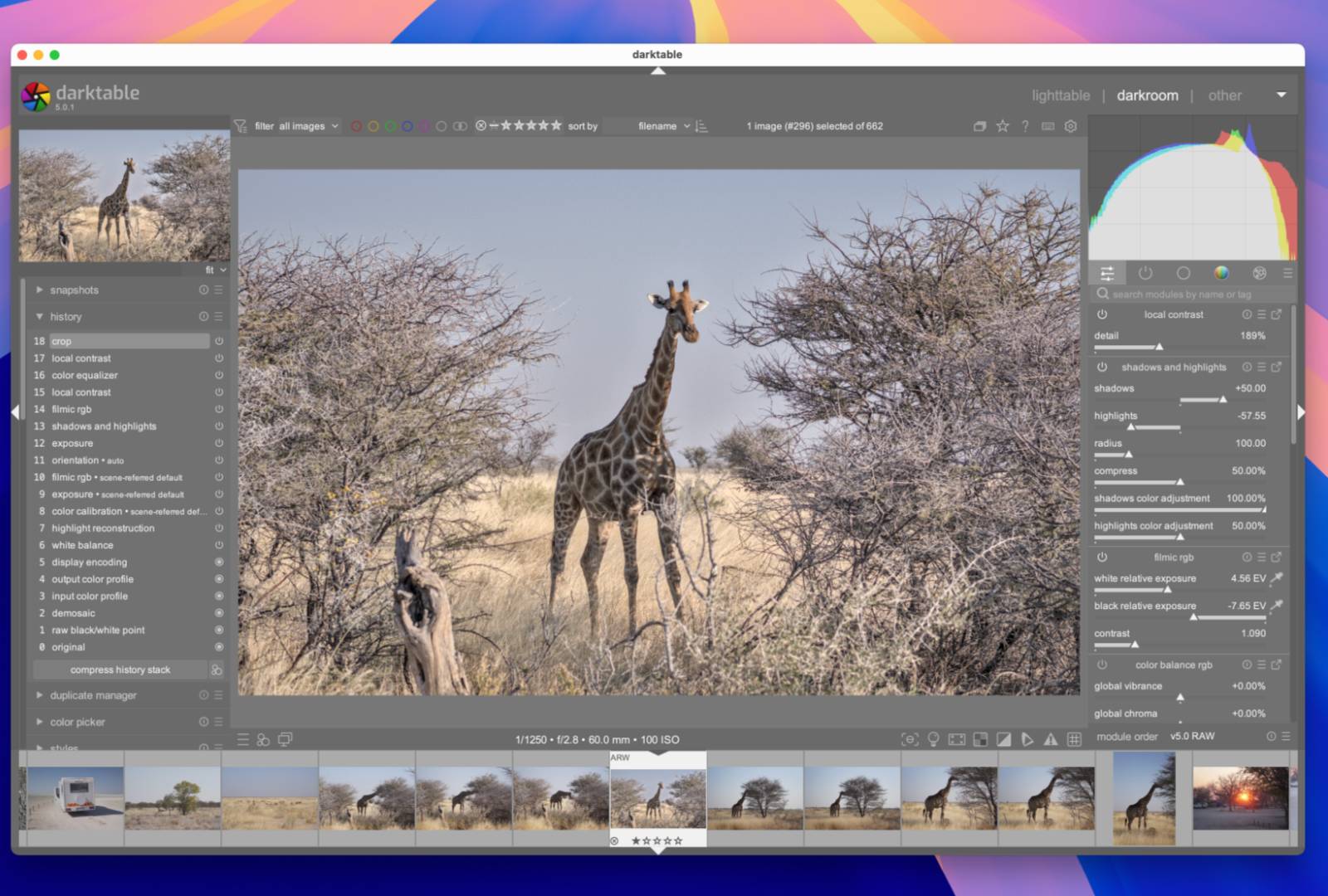Open global preferences gear icon

tap(1071, 126)
